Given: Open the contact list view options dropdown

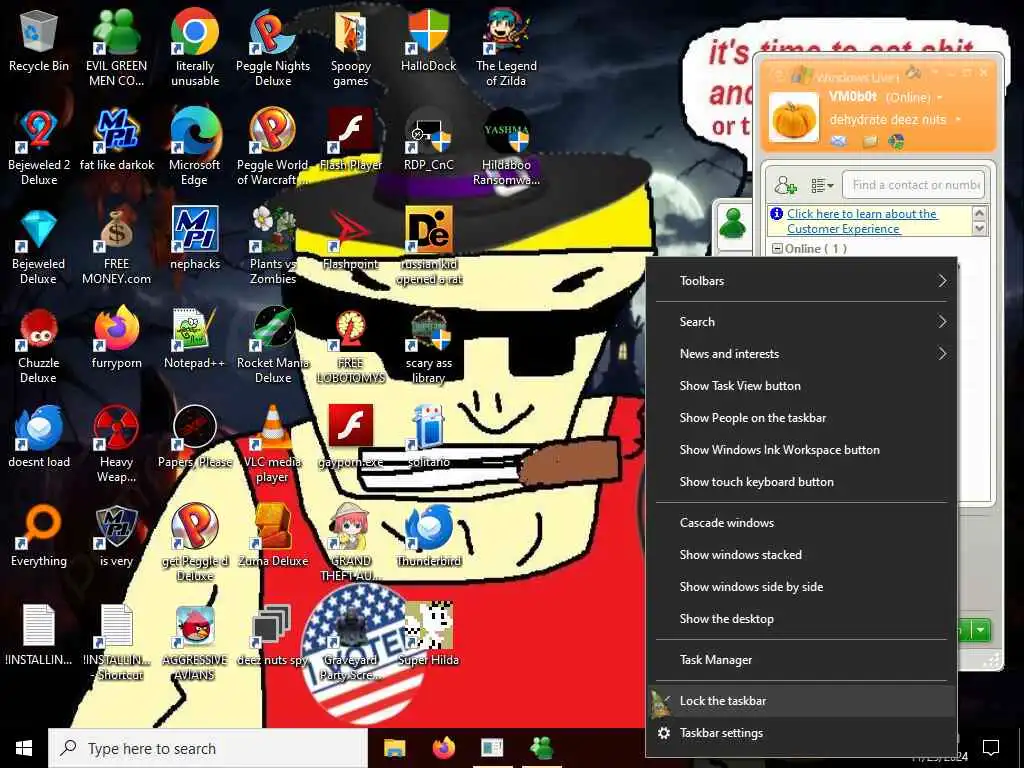Looking at the screenshot, I should pyautogui.click(x=822, y=186).
